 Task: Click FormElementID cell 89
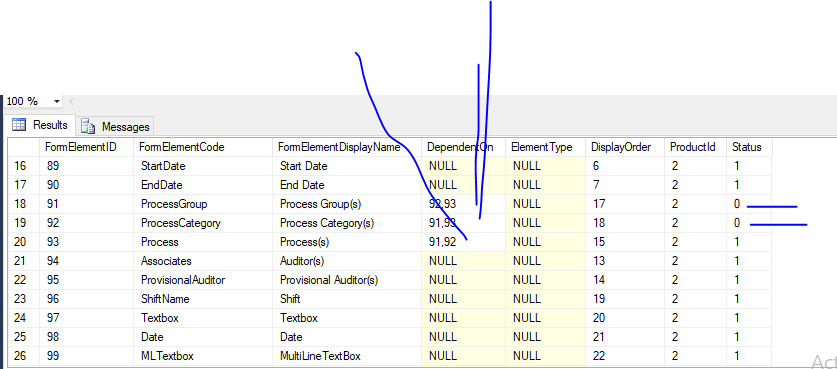[x=86, y=166]
